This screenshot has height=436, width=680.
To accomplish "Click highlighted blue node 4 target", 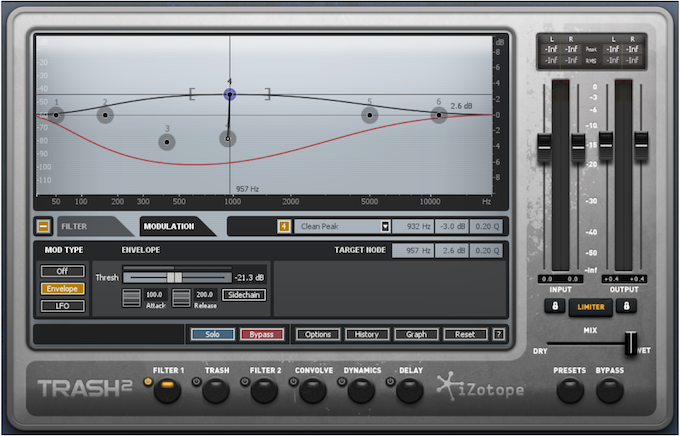I will coord(230,94).
